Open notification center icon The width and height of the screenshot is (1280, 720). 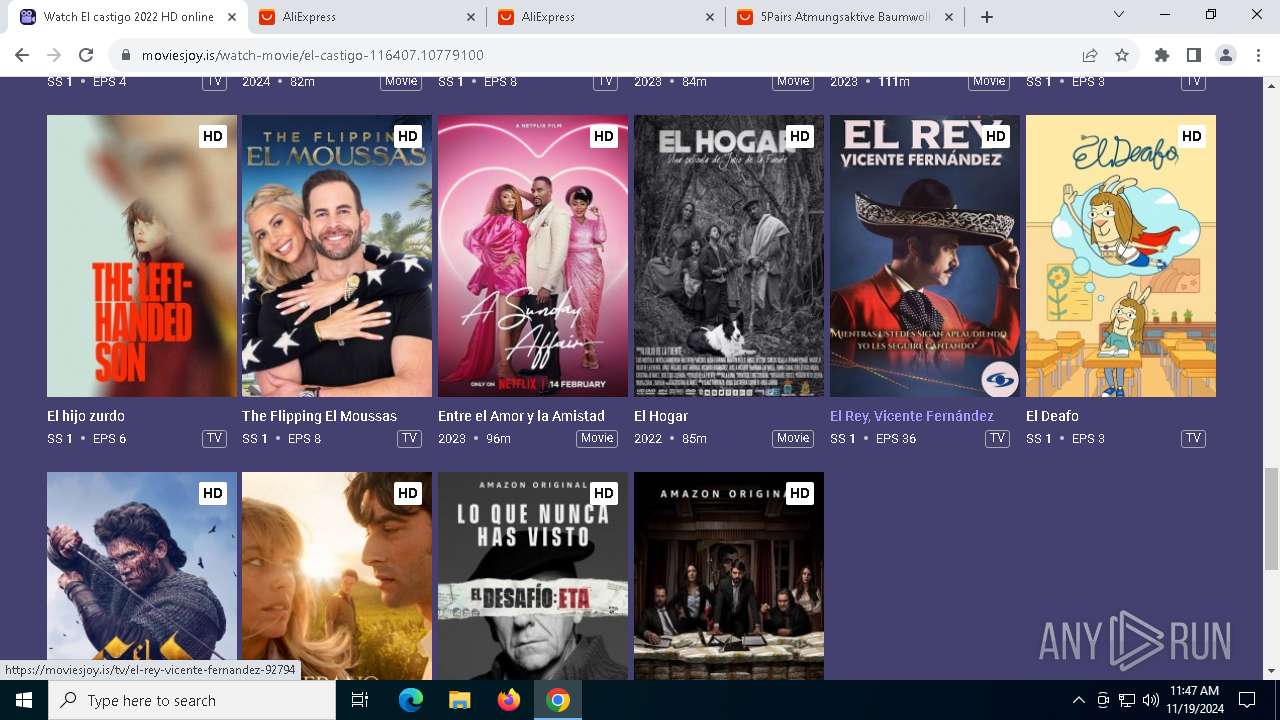[x=1247, y=700]
